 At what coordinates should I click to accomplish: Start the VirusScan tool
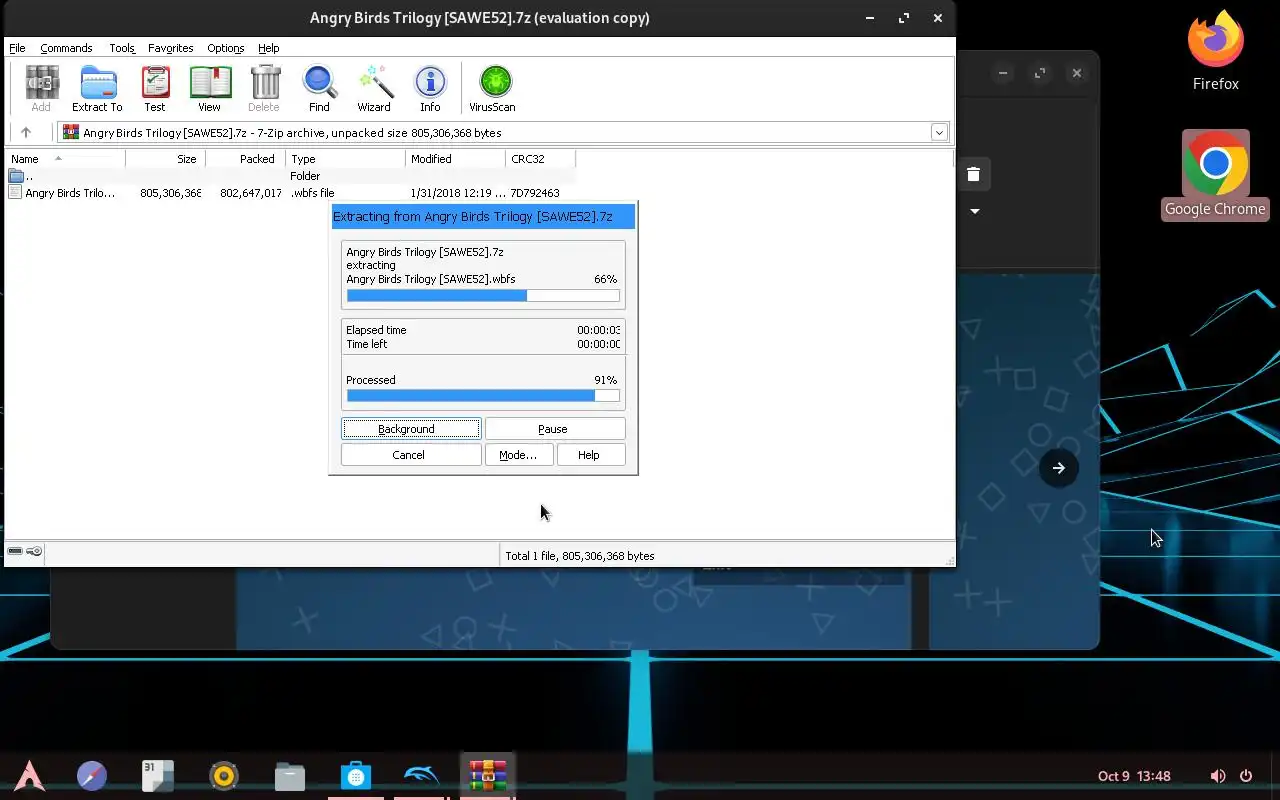point(493,88)
